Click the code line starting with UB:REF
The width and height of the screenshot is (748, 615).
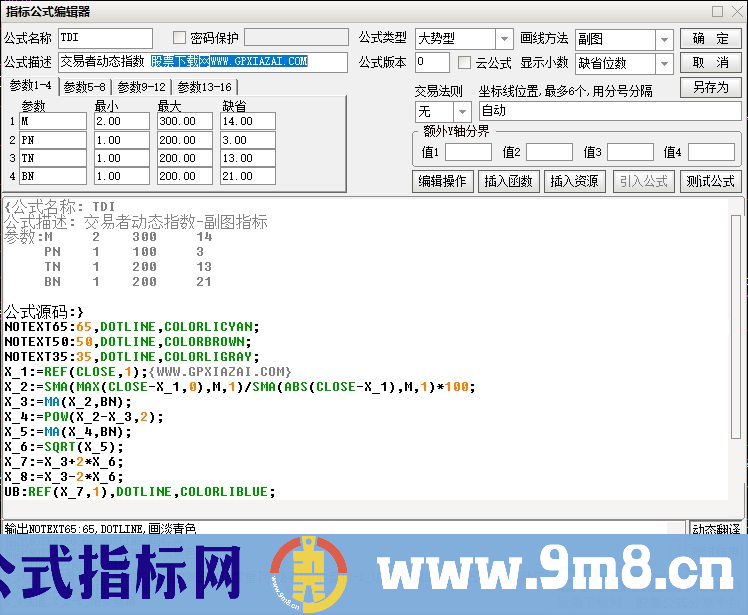coord(140,492)
